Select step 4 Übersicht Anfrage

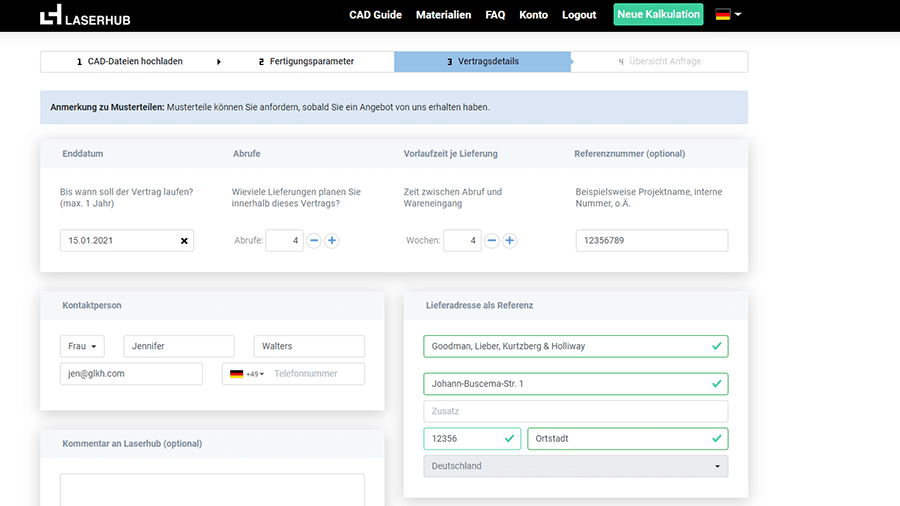[660, 61]
